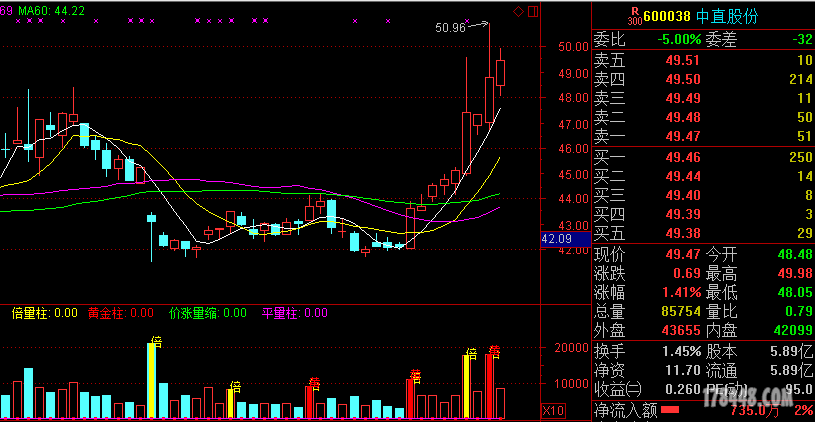Click the 平量柱: 0.00 indicator label
Image resolution: width=815 pixels, height=422 pixels.
click(x=294, y=313)
